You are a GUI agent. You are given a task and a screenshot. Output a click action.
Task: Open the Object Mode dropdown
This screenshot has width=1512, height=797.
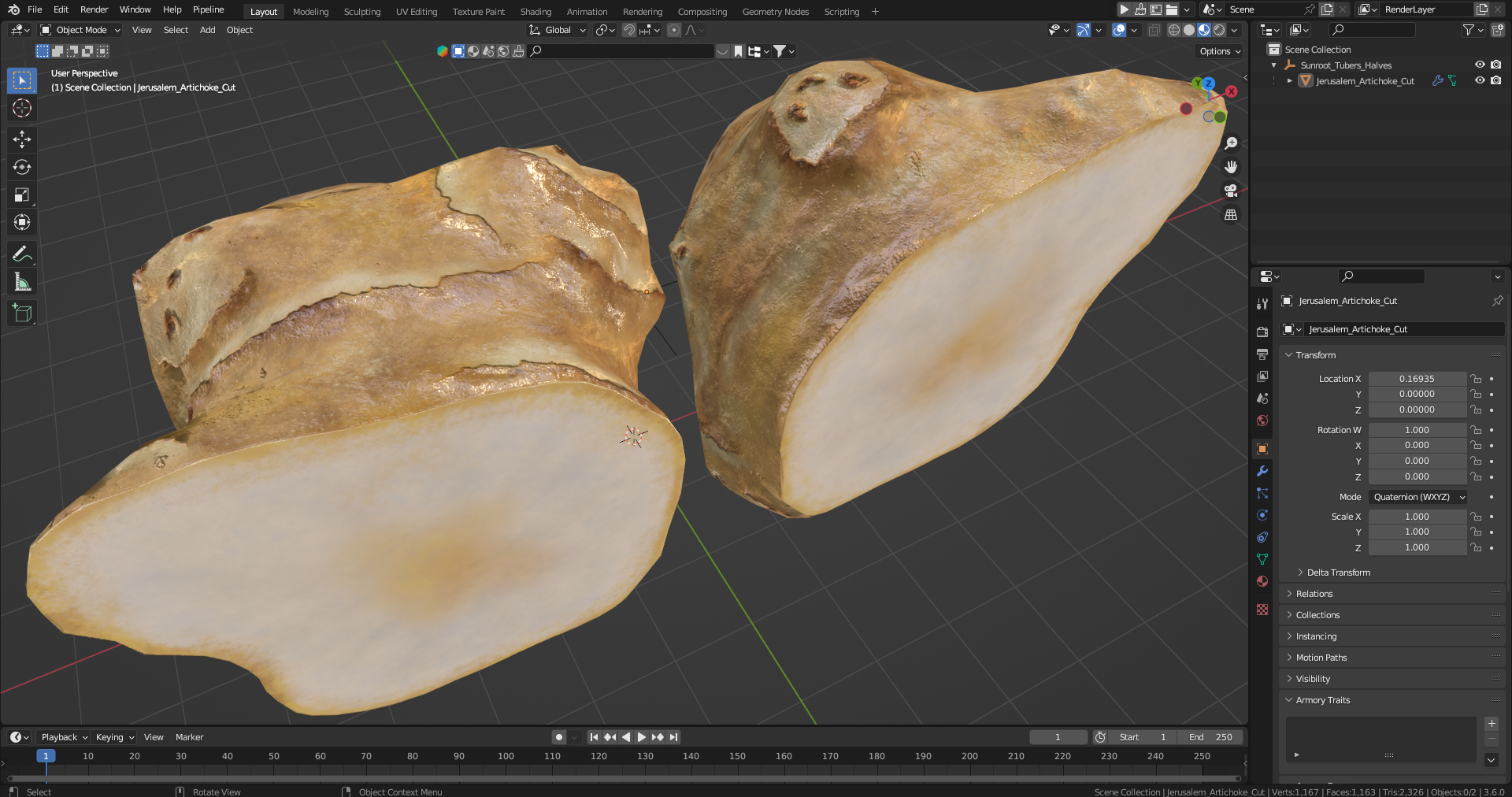pyautogui.click(x=80, y=30)
